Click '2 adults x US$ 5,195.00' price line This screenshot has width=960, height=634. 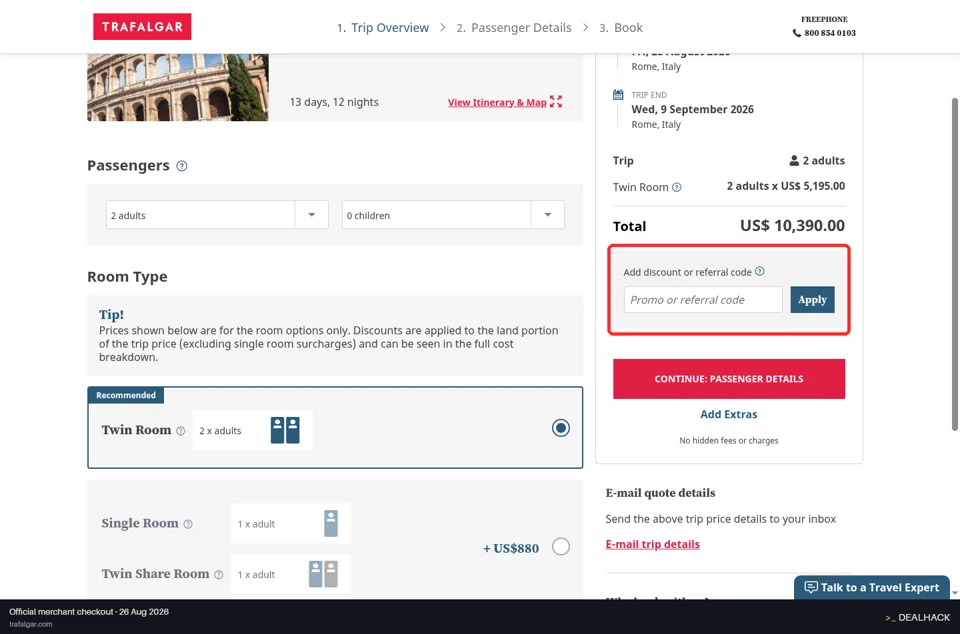[786, 186]
